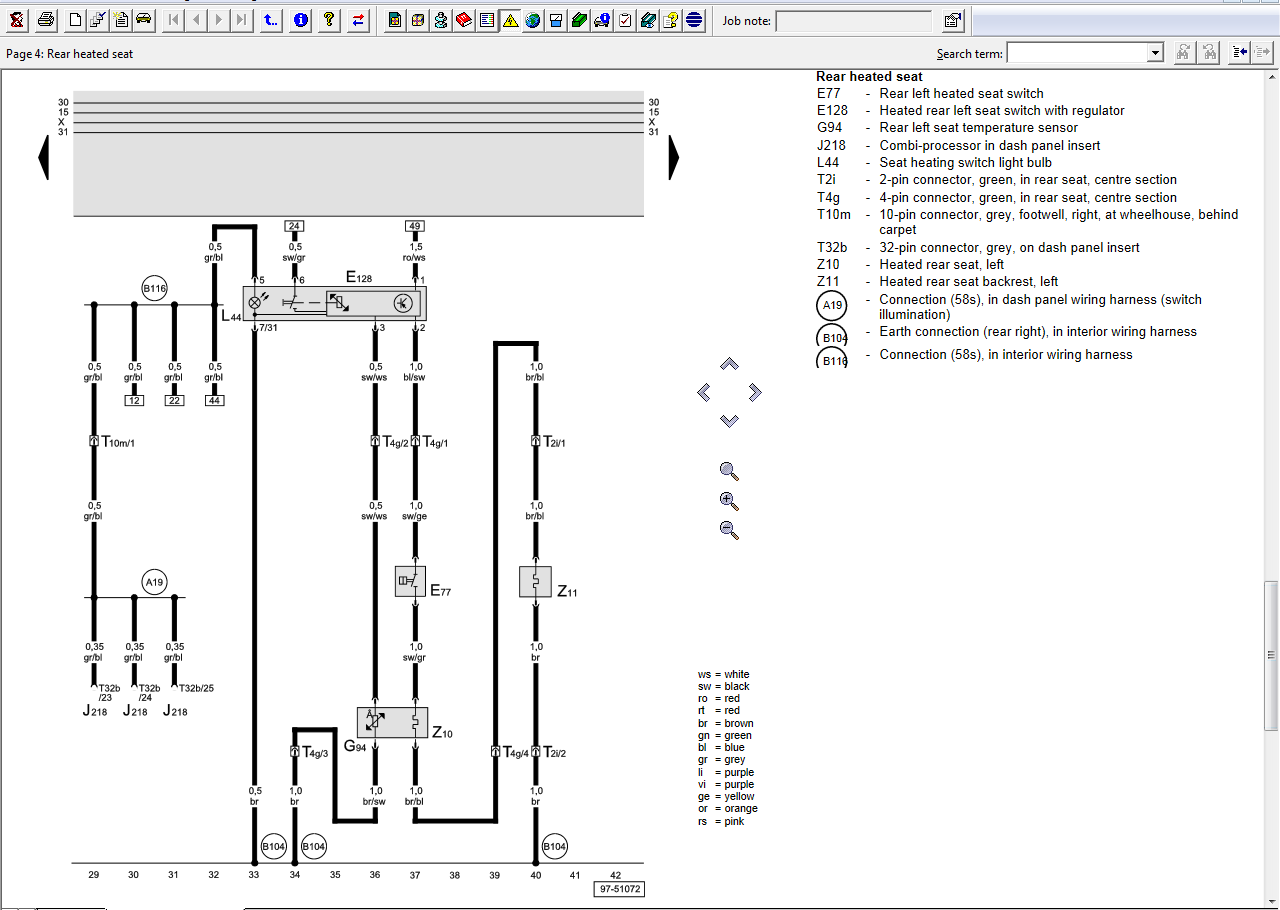This screenshot has width=1280, height=910.
Task: Click the indent-left arrow button near search
Action: (1240, 53)
